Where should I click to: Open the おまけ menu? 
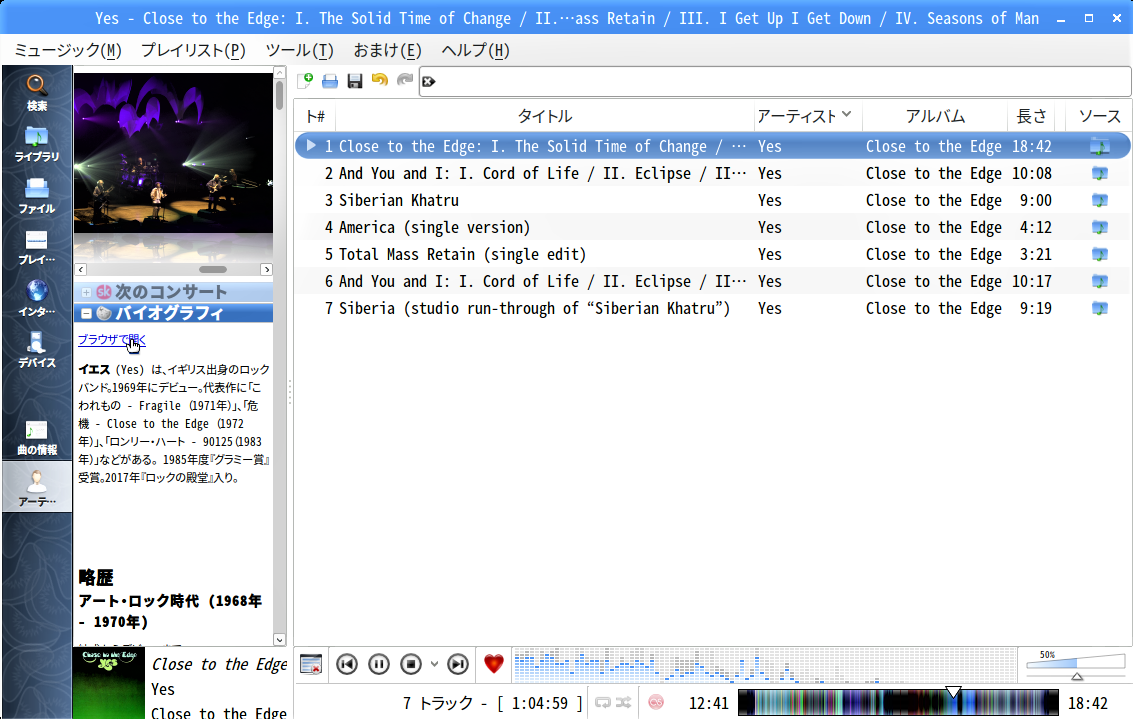[x=387, y=51]
